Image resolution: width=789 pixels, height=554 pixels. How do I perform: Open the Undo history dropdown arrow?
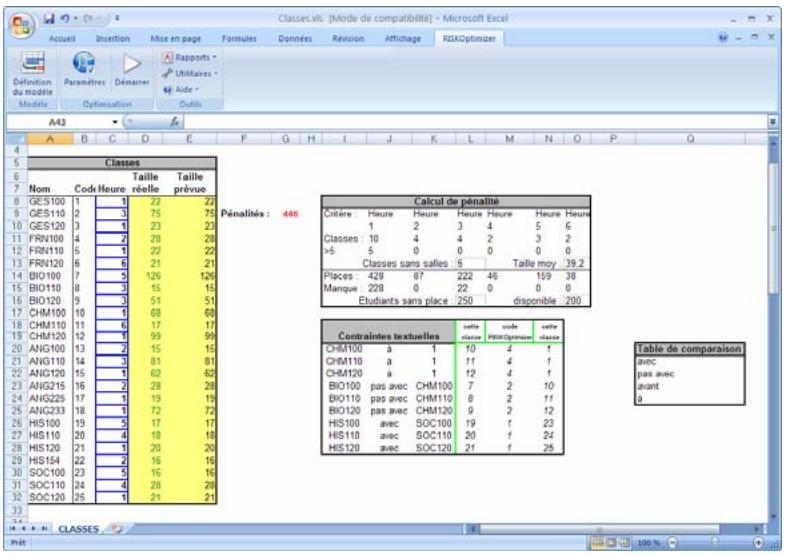tap(75, 19)
